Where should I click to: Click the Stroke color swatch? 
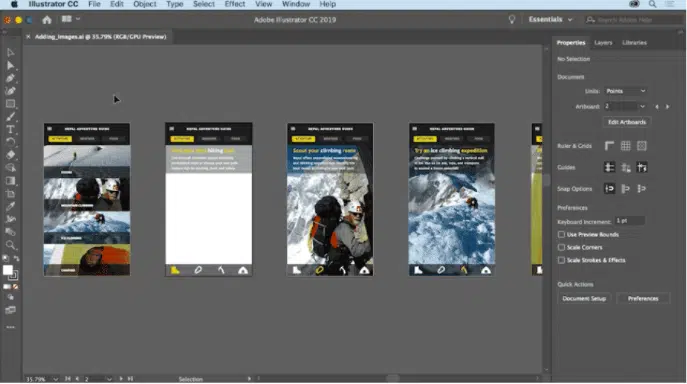[14, 276]
